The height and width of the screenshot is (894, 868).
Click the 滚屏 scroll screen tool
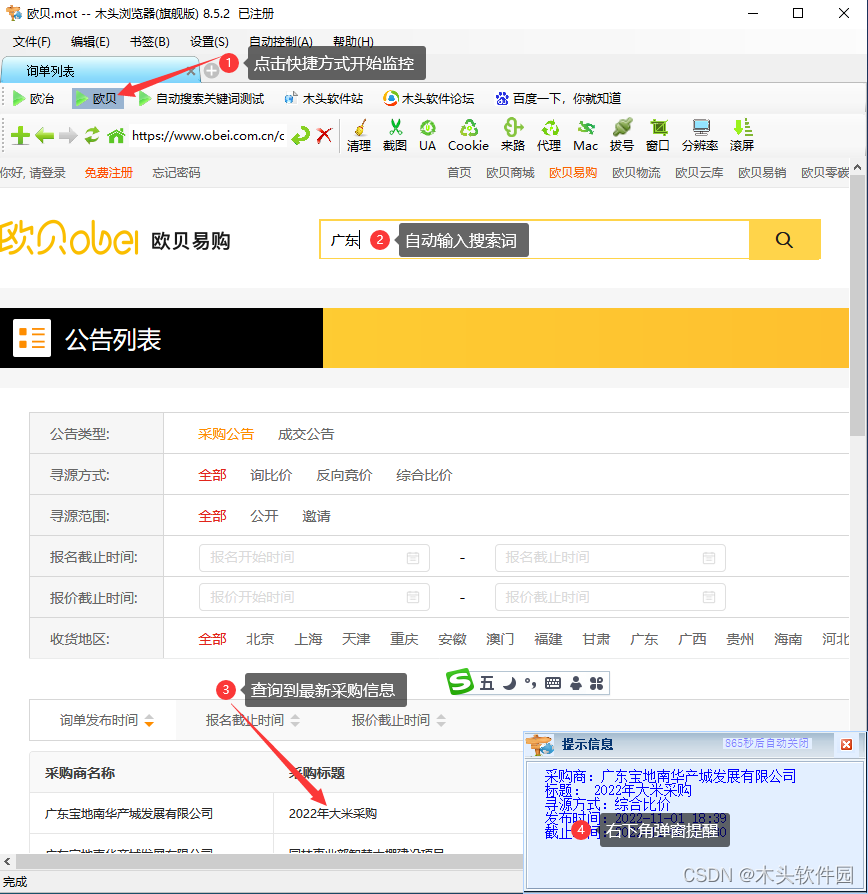(742, 136)
